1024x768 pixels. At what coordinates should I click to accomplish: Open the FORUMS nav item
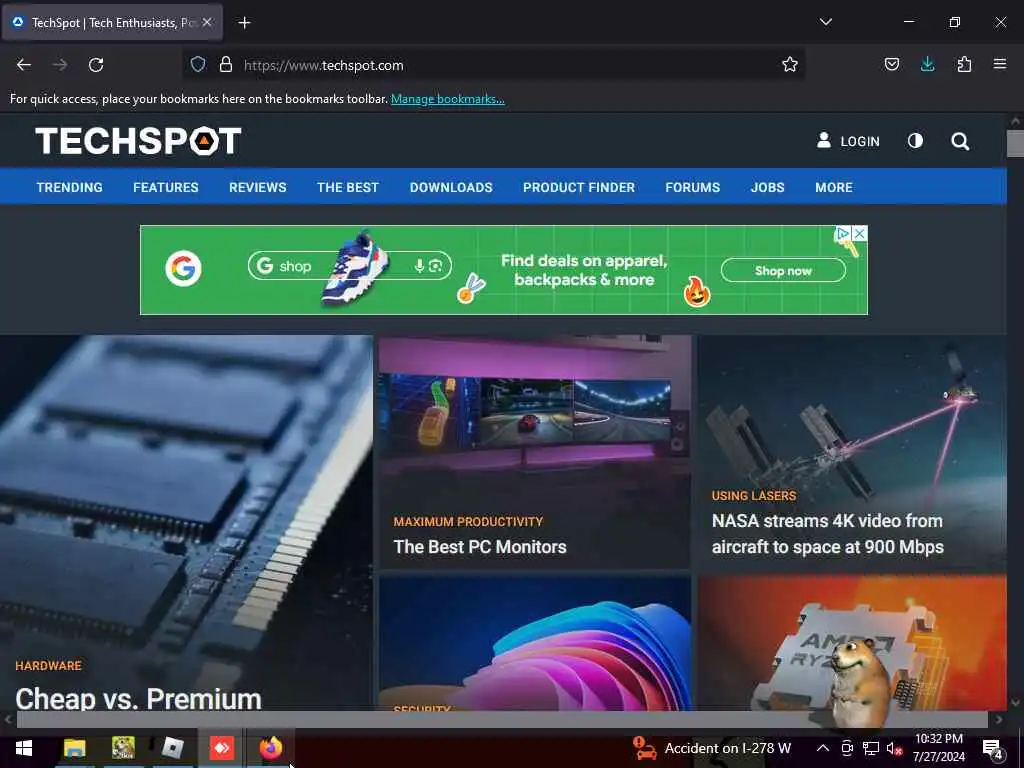(x=692, y=187)
